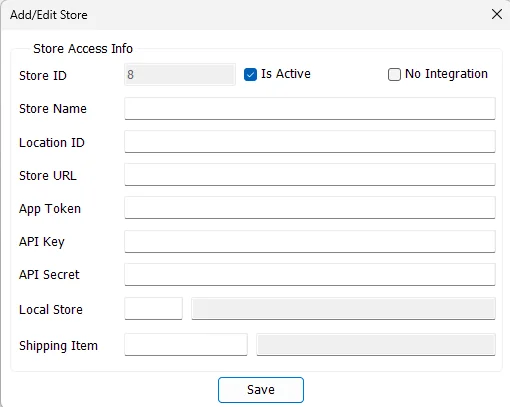Screen dimensions: 510x407
Task: Click the Location ID label
Action: [52, 143]
